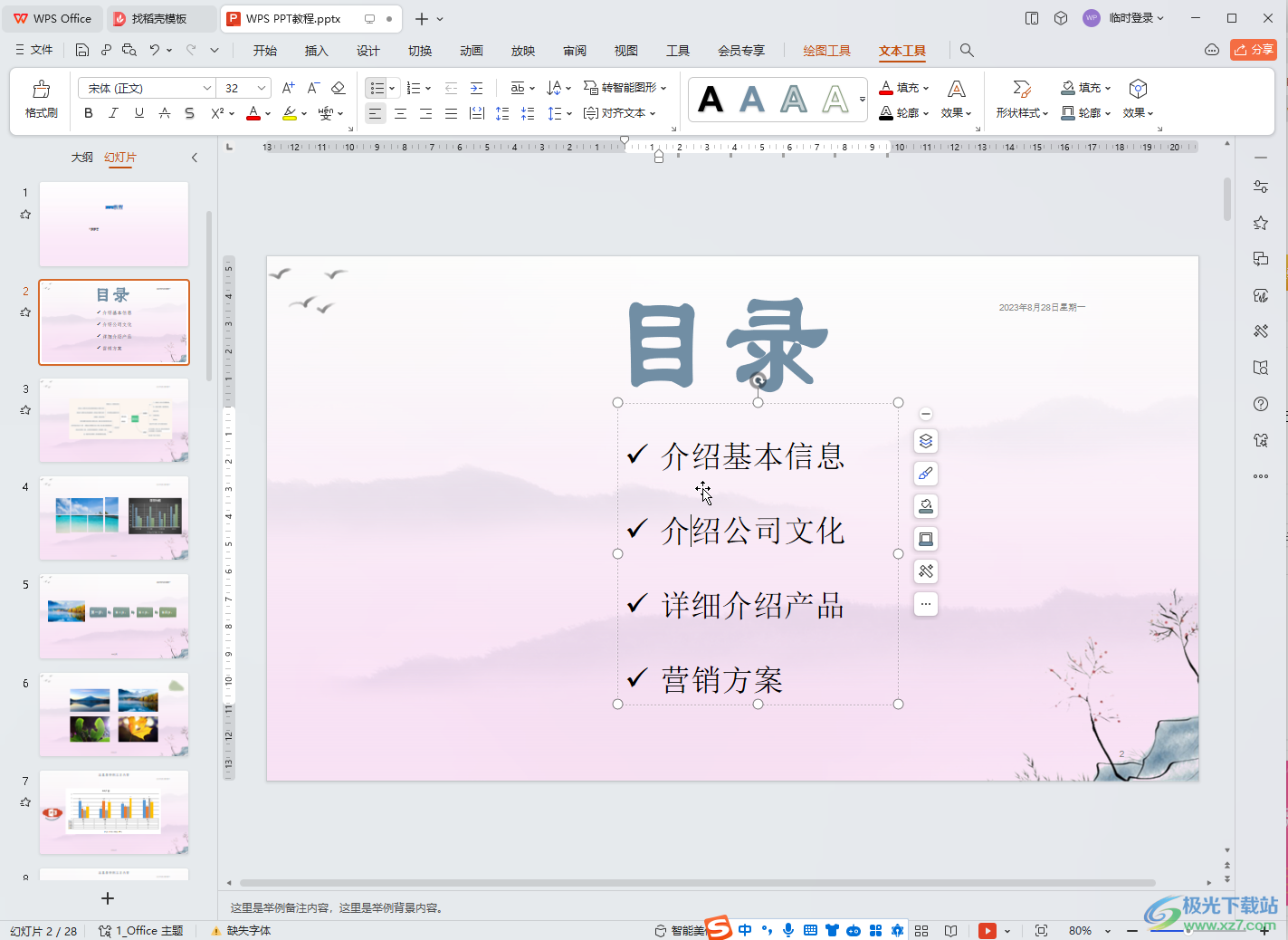Click the 临时登录 login button
The image size is (1288, 940).
point(1123,18)
